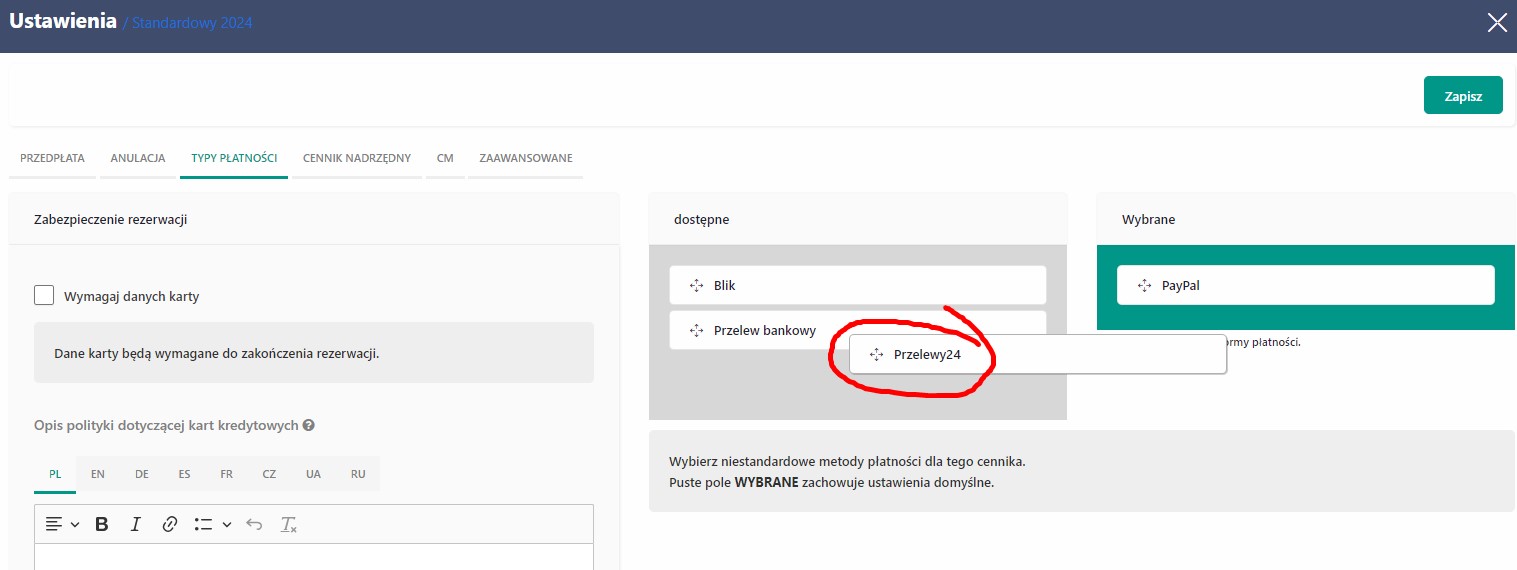Enable the Wymagaj danych karty checkbox
The width and height of the screenshot is (1517, 570).
click(x=44, y=295)
